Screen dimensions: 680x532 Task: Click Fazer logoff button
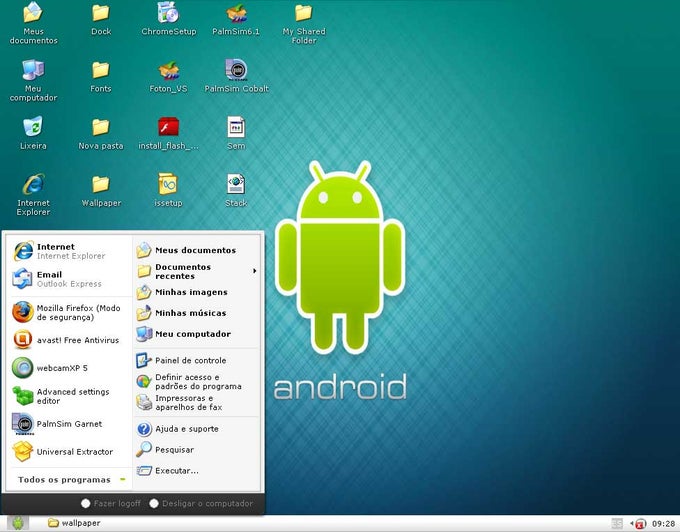pyautogui.click(x=111, y=503)
